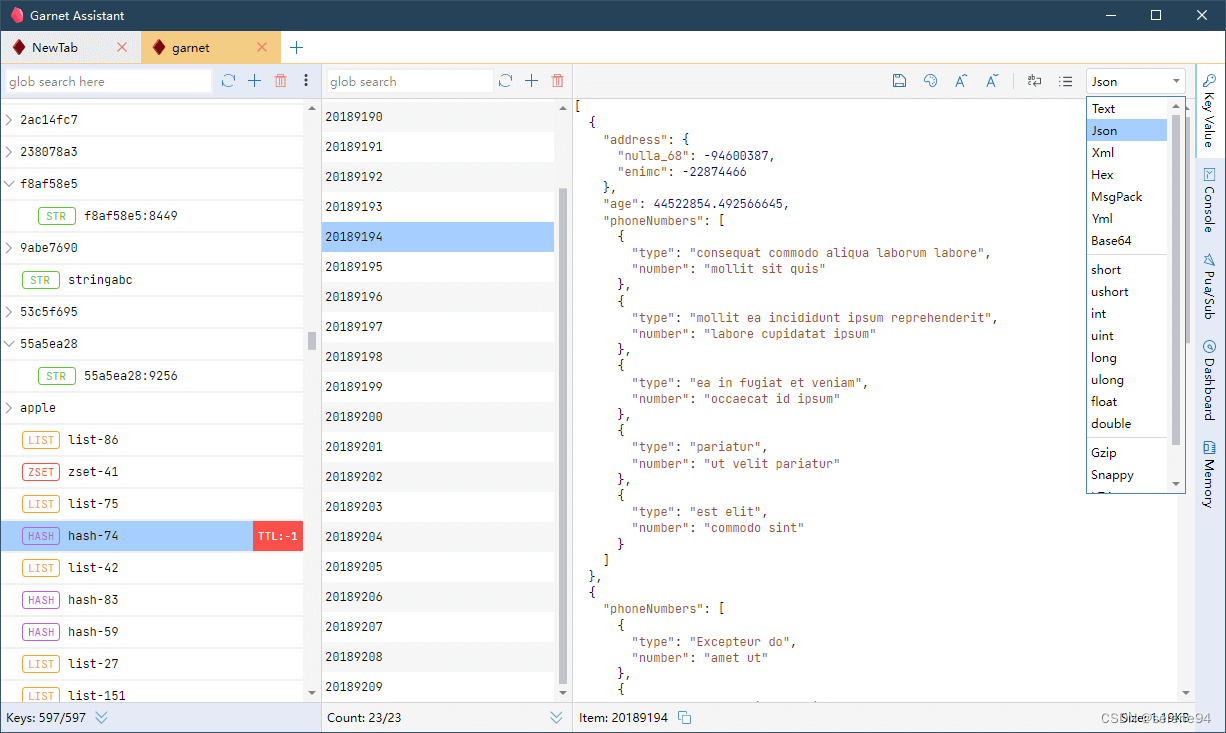Viewport: 1226px width, 733px height.
Task: Open the Json format dropdown
Action: click(x=1135, y=81)
